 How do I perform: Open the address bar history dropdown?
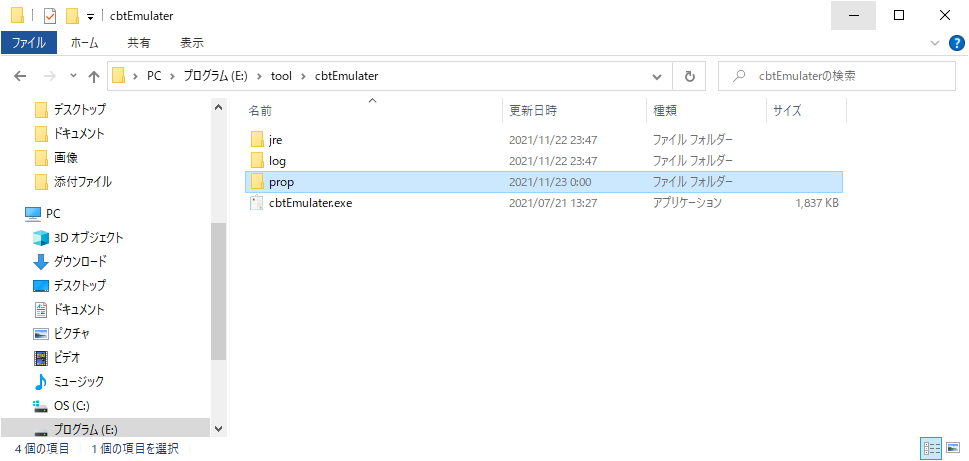click(x=656, y=76)
